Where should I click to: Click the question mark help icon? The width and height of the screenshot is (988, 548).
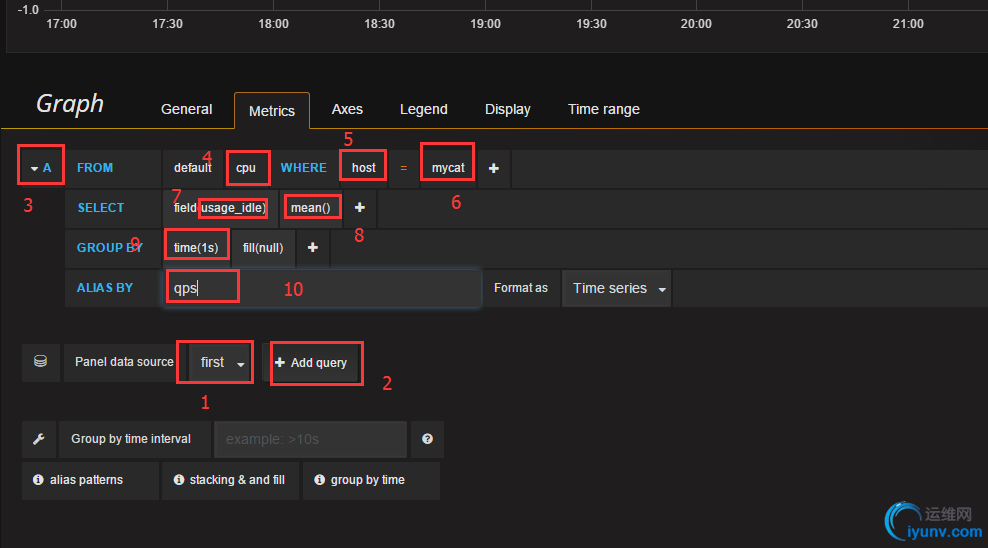tap(427, 439)
